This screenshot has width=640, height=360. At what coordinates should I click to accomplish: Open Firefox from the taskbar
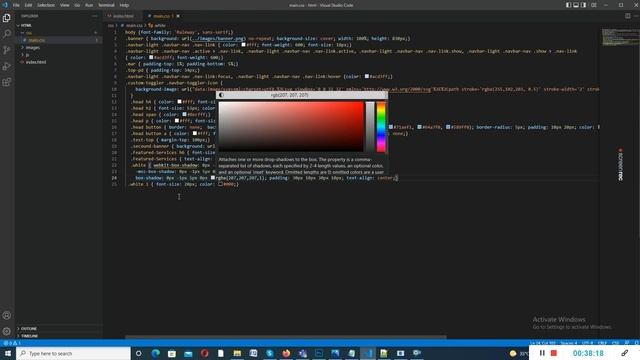pyautogui.click(x=286, y=353)
